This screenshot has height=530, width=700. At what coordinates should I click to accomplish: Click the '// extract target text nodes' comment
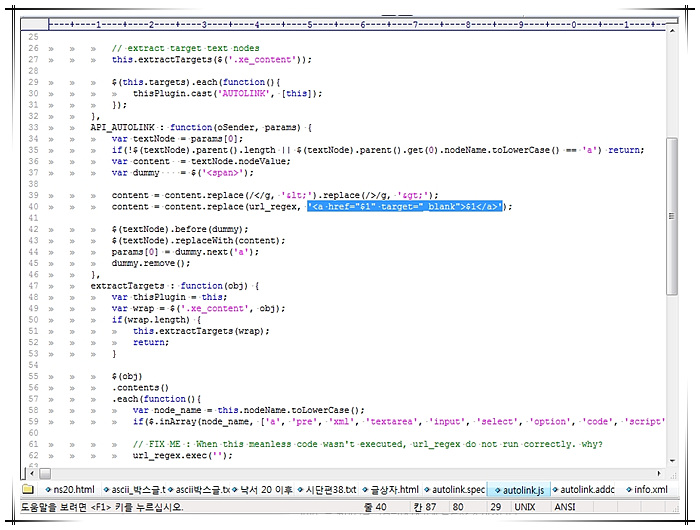pos(185,48)
